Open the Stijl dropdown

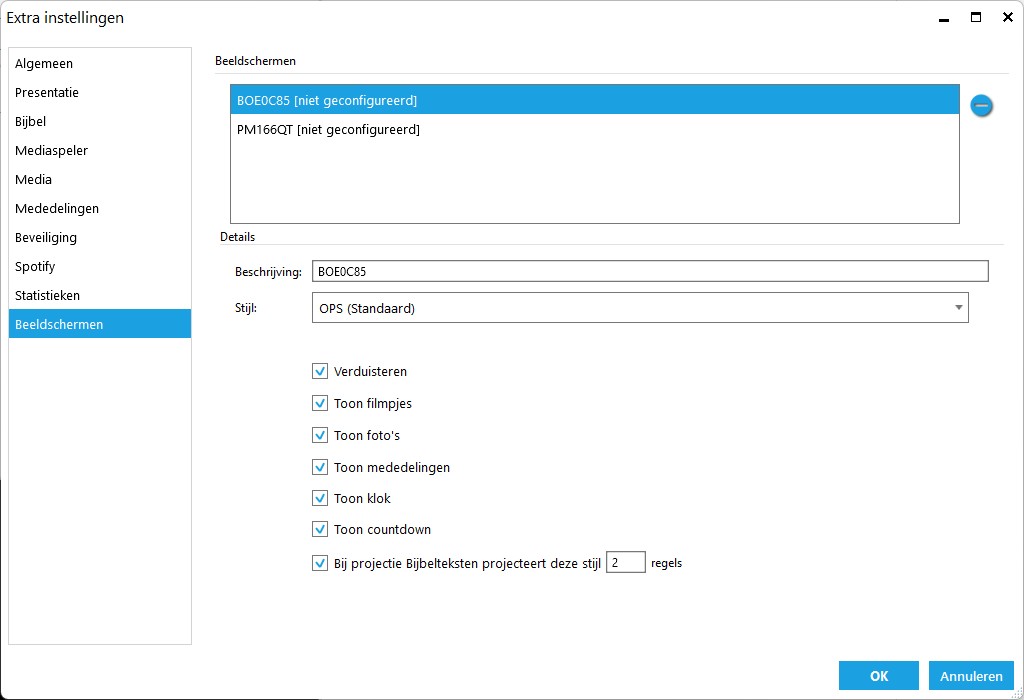[x=640, y=308]
